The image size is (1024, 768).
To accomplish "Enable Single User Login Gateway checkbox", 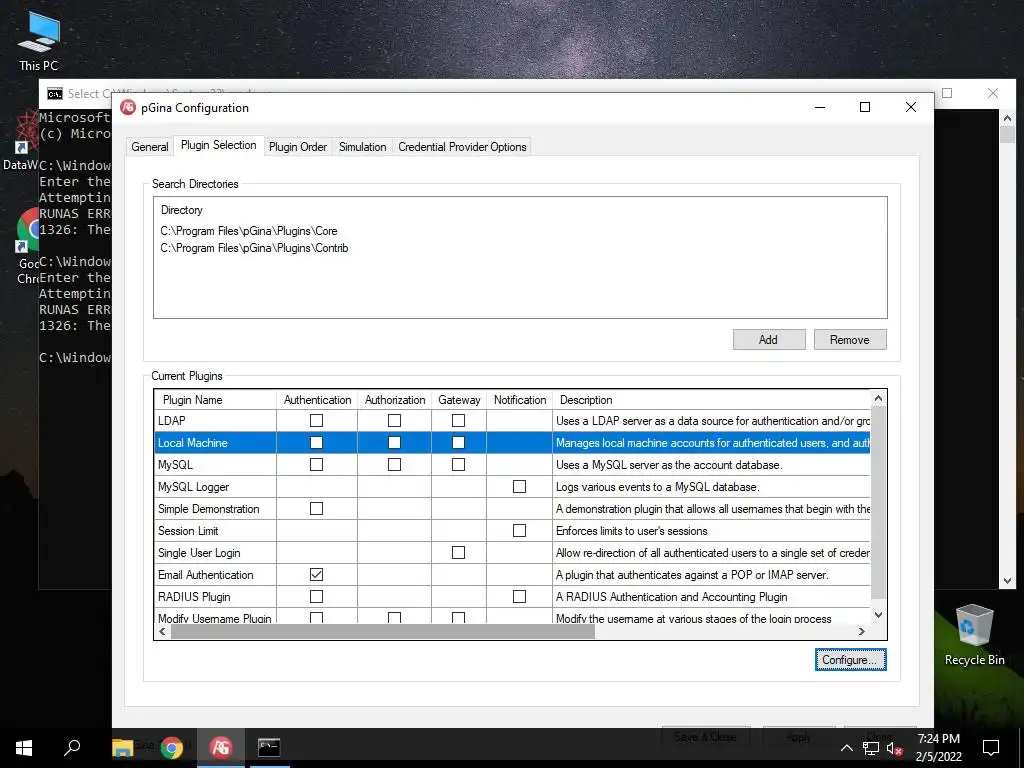I will (x=458, y=552).
